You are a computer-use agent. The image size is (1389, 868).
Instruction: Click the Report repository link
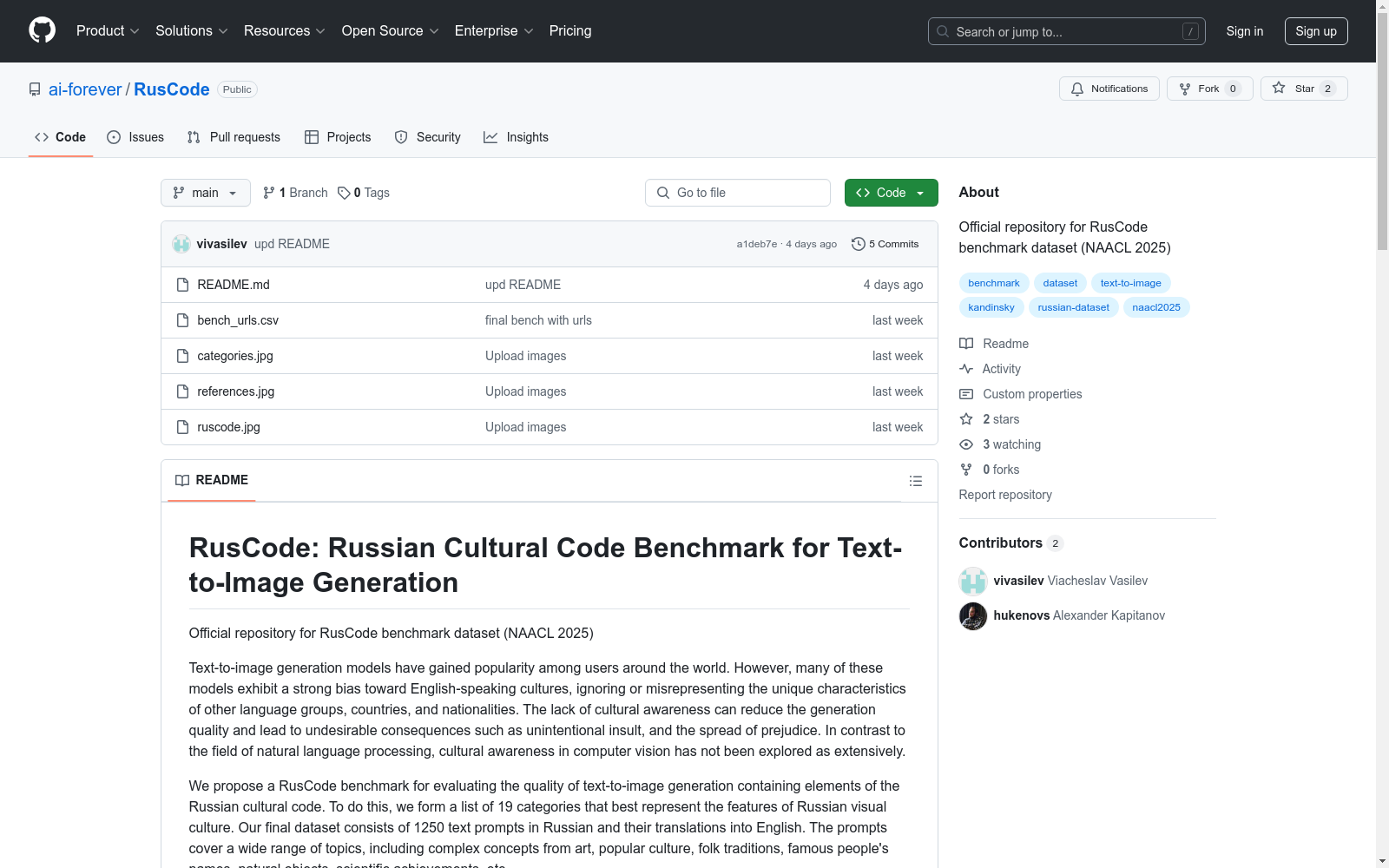pos(1005,495)
